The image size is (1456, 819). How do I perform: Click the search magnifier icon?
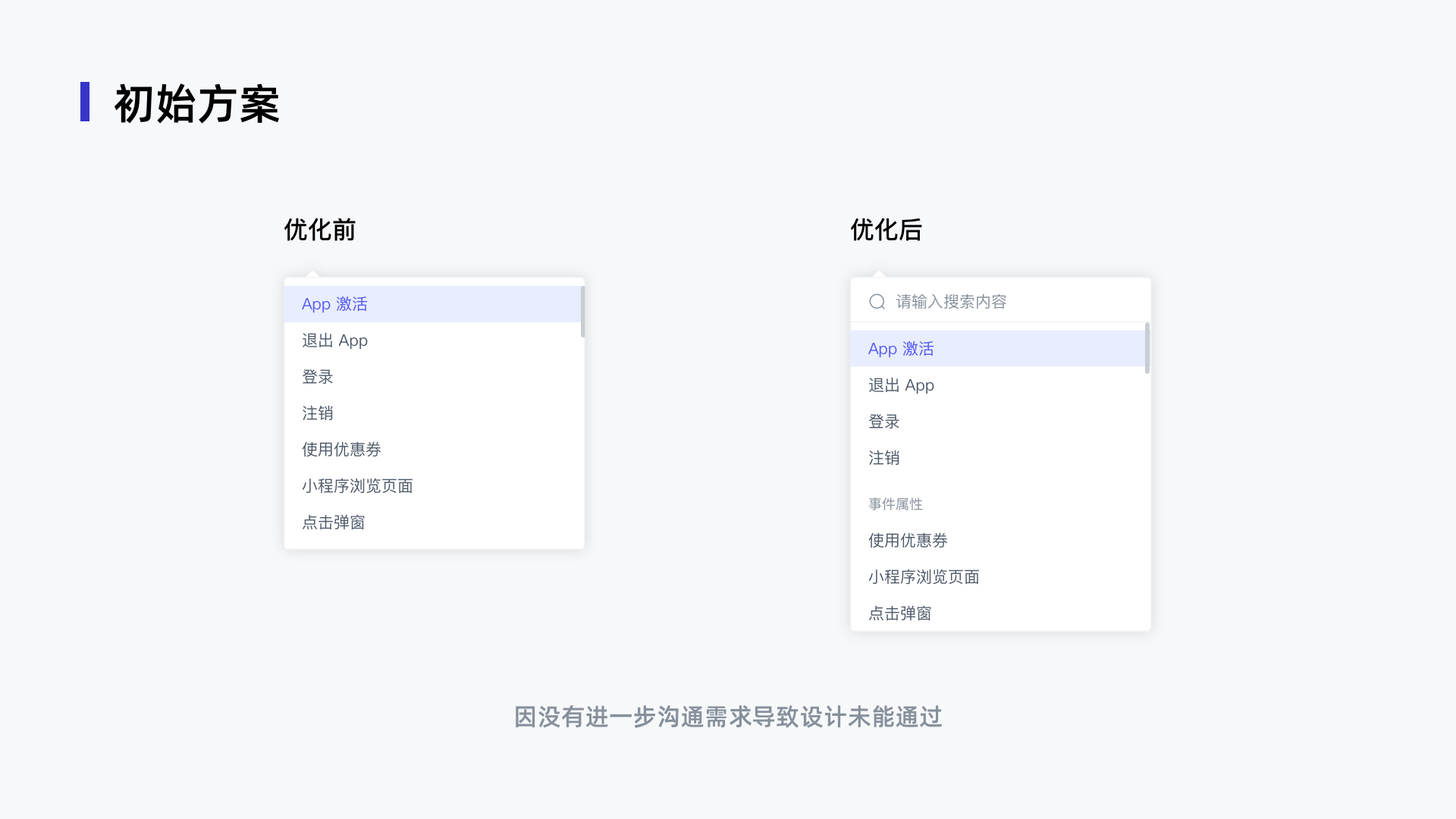coord(877,302)
